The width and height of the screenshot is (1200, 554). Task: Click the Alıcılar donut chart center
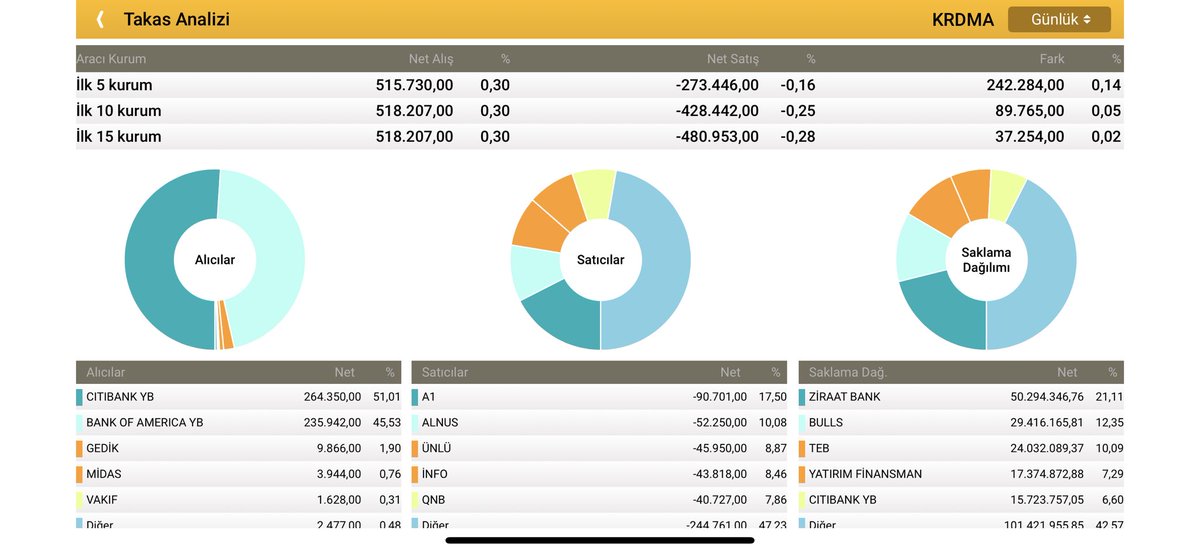pyautogui.click(x=214, y=260)
